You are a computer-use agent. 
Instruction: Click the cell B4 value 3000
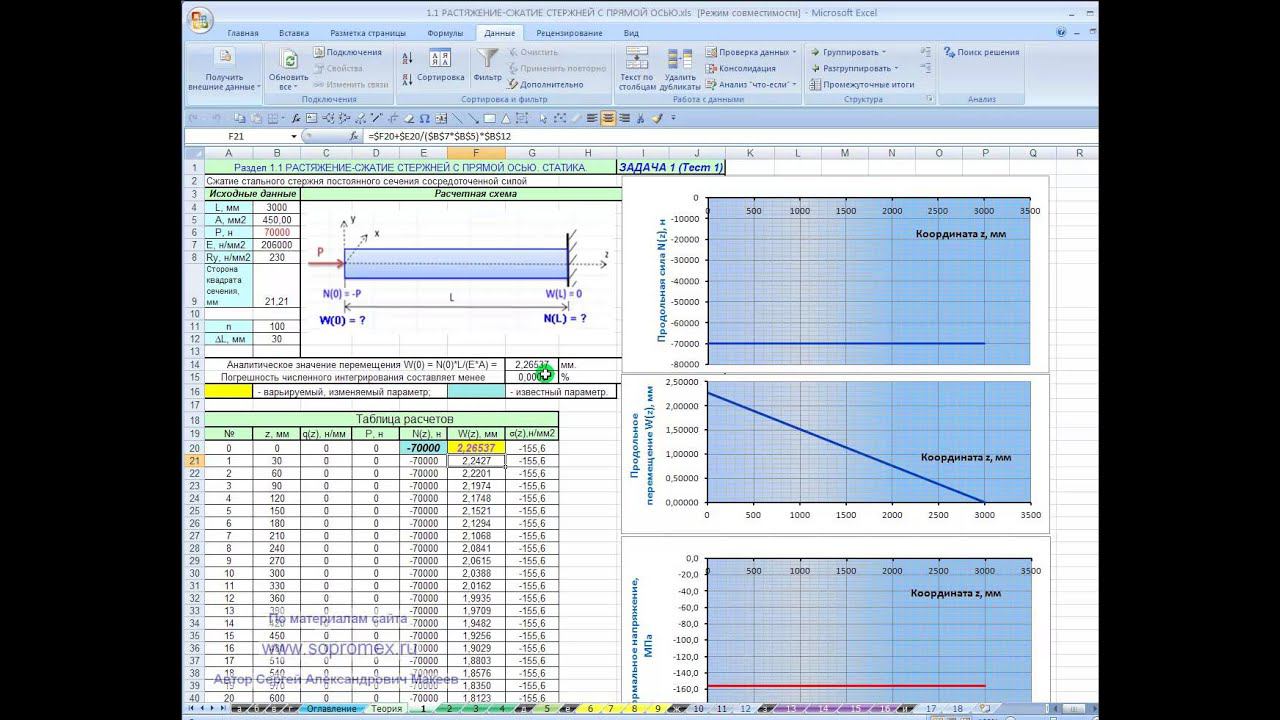(x=277, y=207)
